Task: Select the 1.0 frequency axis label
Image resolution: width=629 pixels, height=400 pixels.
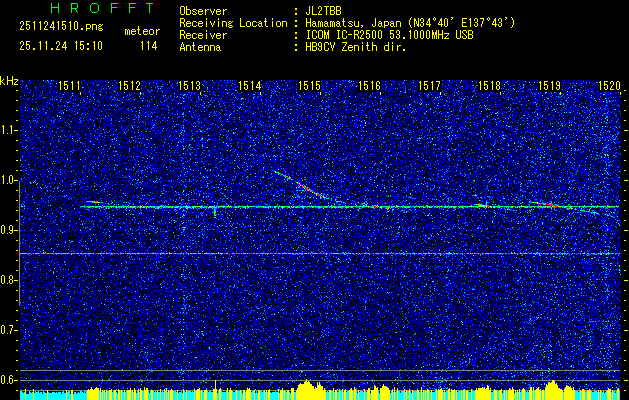Action: [x=9, y=180]
